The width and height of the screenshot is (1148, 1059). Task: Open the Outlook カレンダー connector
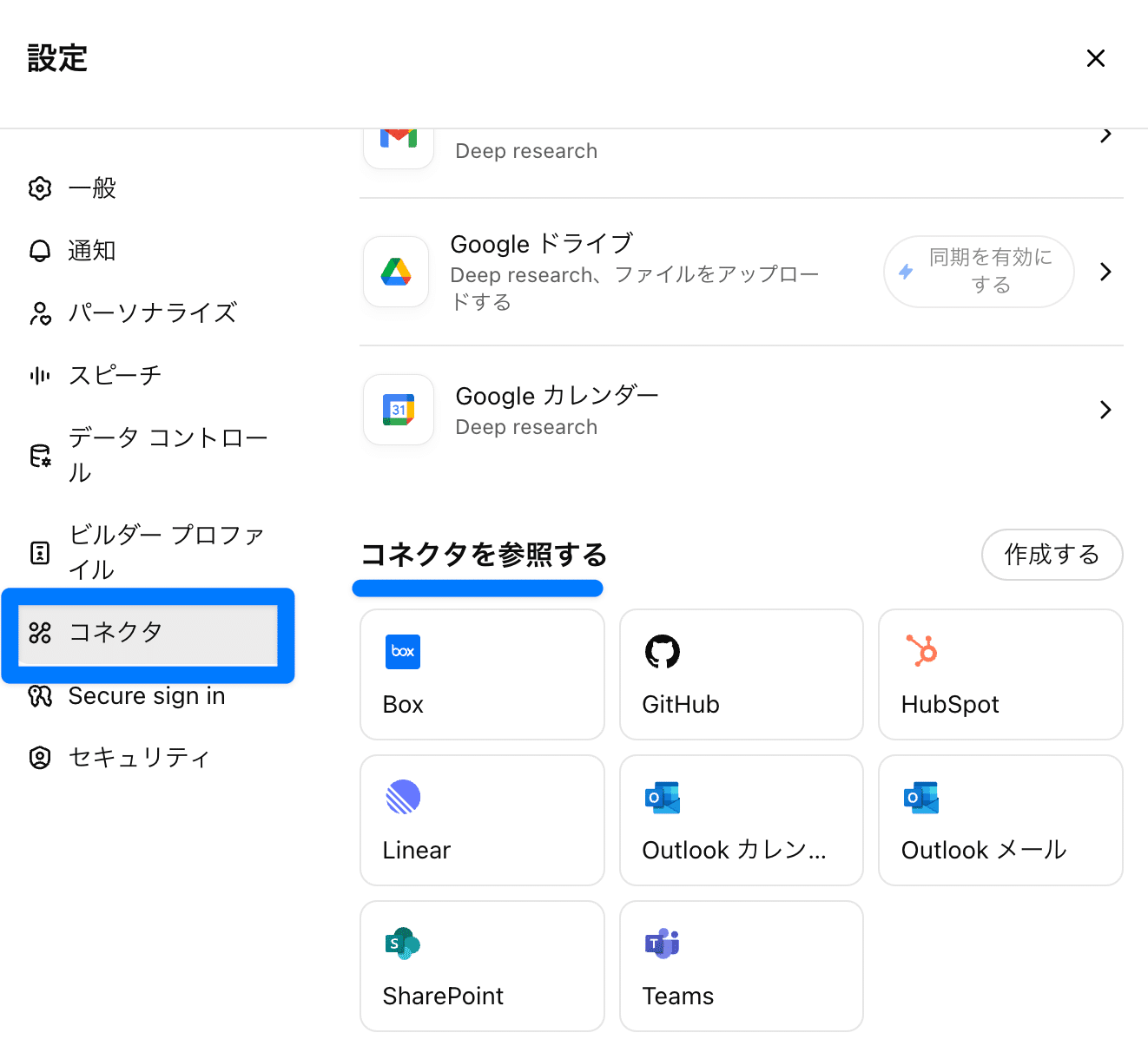point(741,820)
